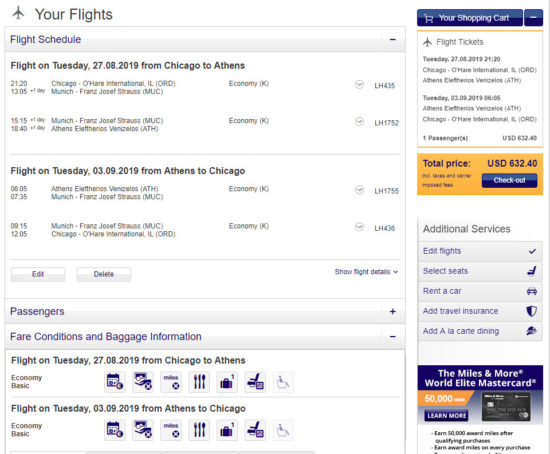The image size is (550, 454).
Task: Open Select seats service
Action: point(480,271)
